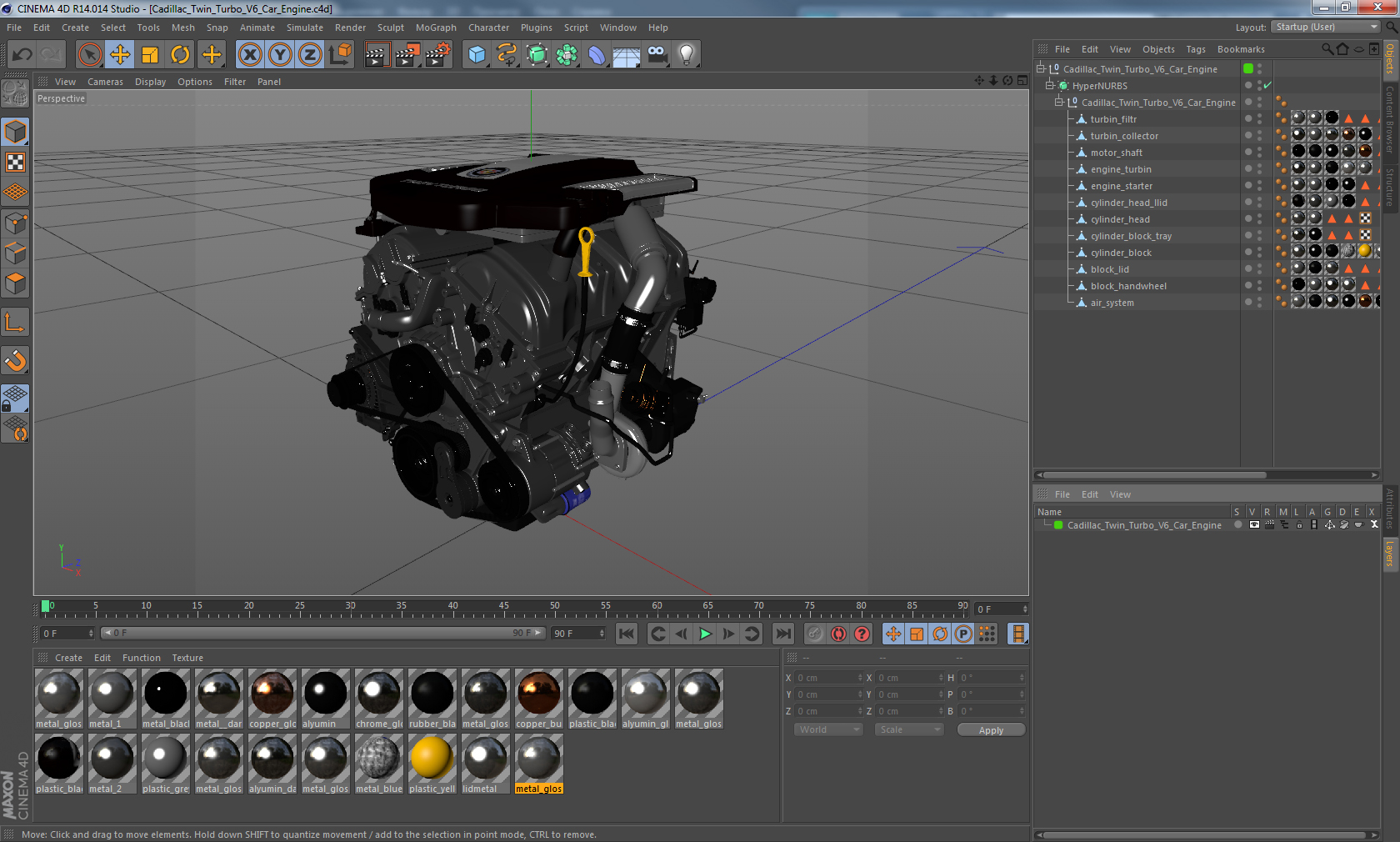Image resolution: width=1400 pixels, height=842 pixels.
Task: Add a Floor environment object
Action: tap(627, 55)
